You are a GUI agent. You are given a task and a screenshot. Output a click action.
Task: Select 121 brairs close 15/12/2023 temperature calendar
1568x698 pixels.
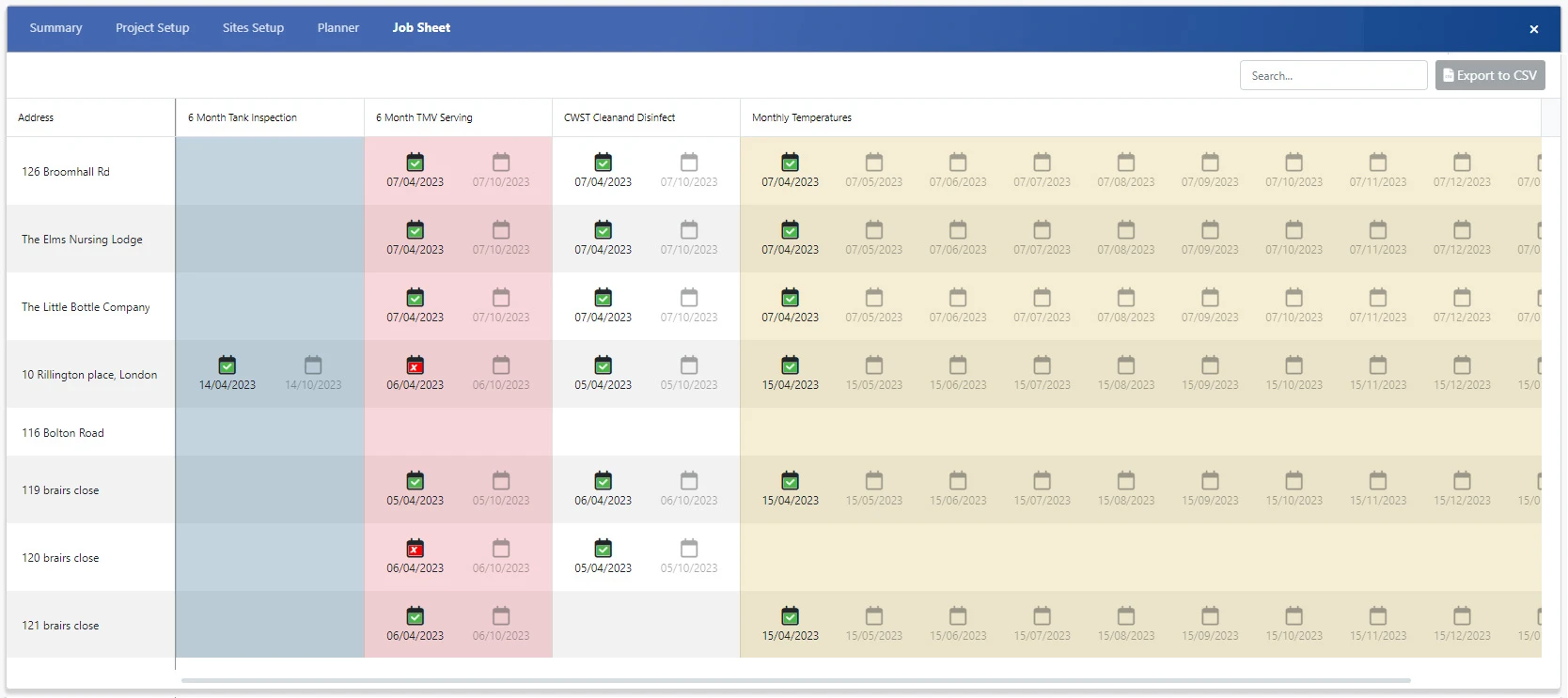tap(1462, 616)
